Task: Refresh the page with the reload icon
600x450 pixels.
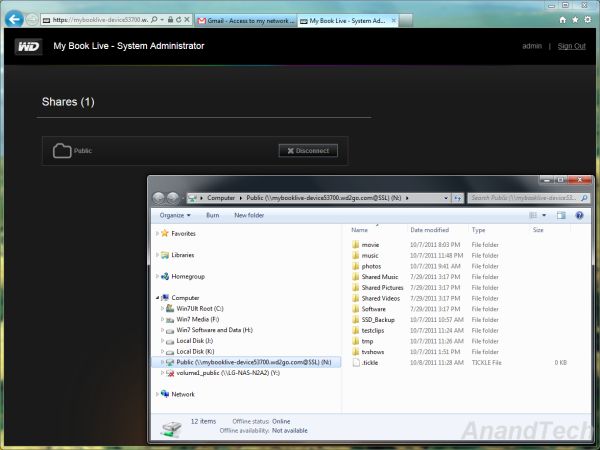Action: (179, 20)
